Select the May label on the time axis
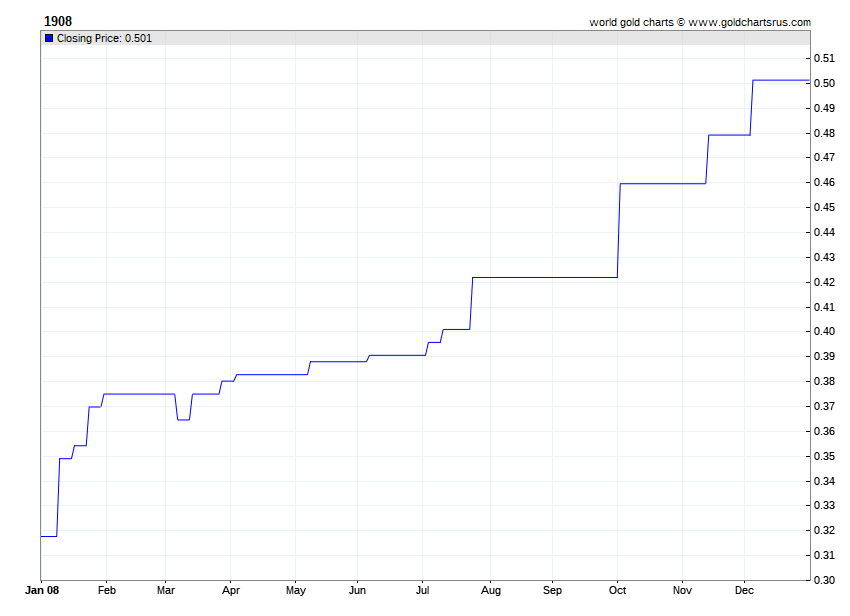The image size is (850, 616). point(295,590)
